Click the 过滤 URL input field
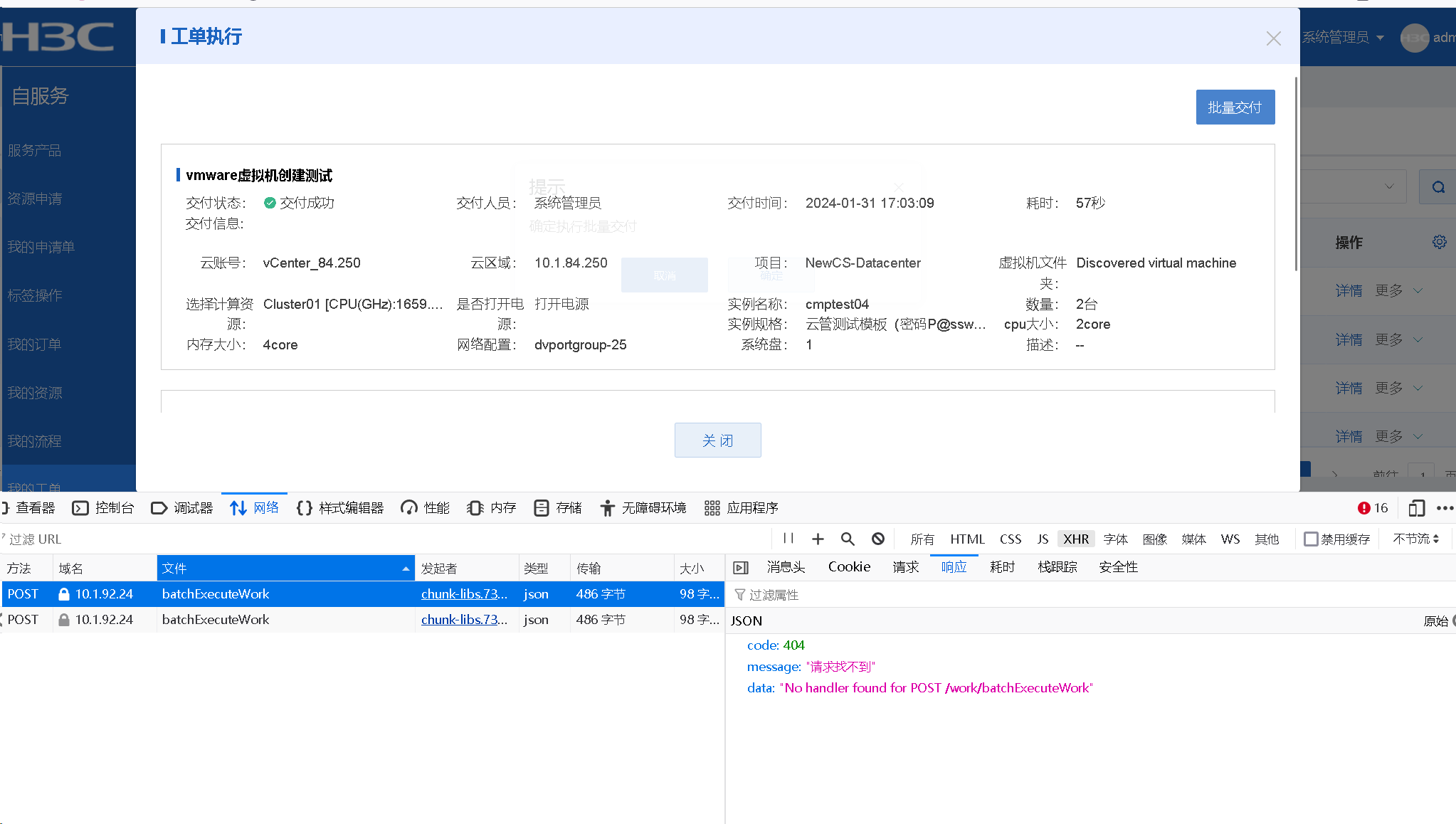The height and width of the screenshot is (824, 1456). 384,539
